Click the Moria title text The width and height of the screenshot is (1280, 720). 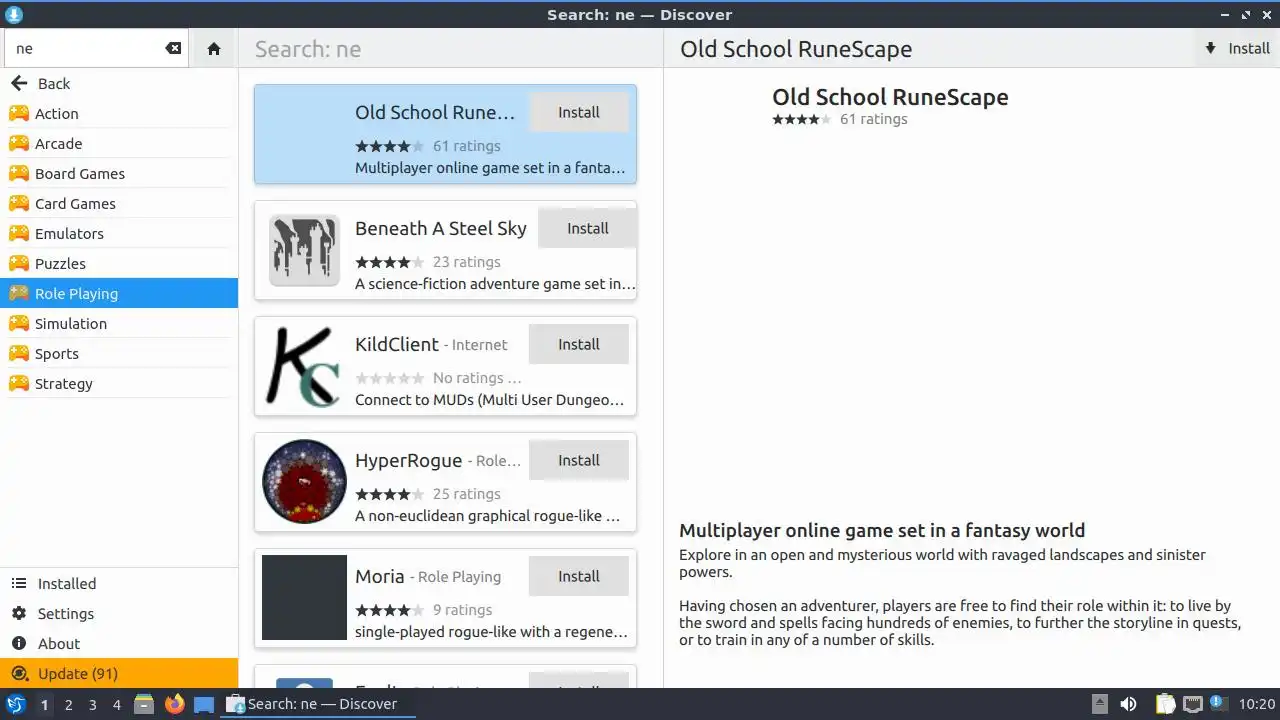(380, 576)
